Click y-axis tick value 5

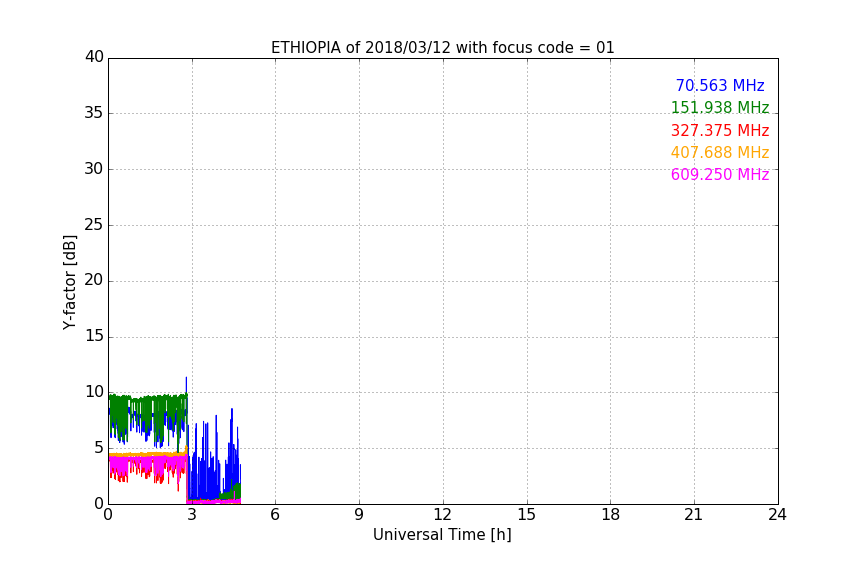tap(99, 448)
